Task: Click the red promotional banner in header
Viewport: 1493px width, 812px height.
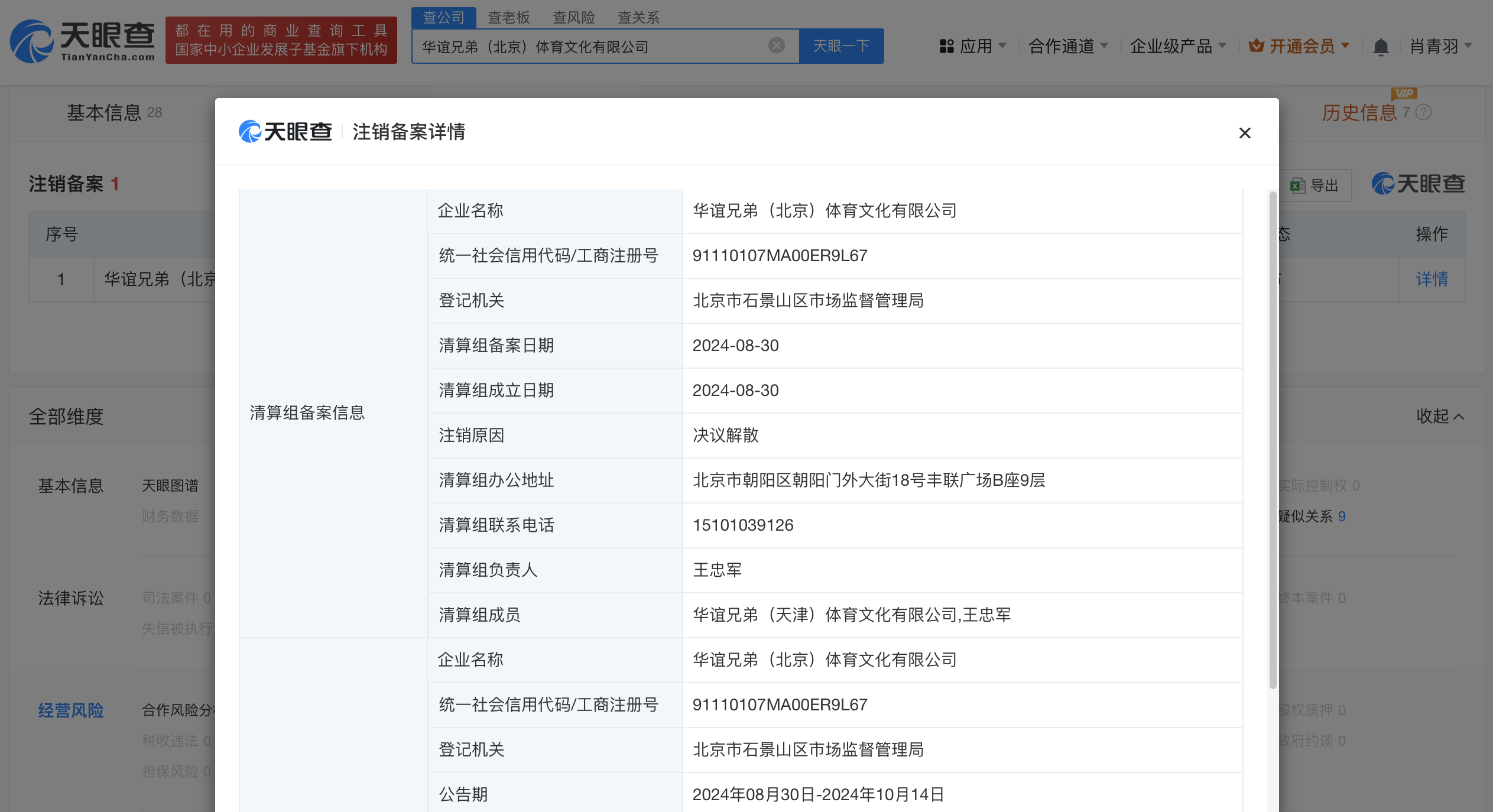Action: pos(281,40)
